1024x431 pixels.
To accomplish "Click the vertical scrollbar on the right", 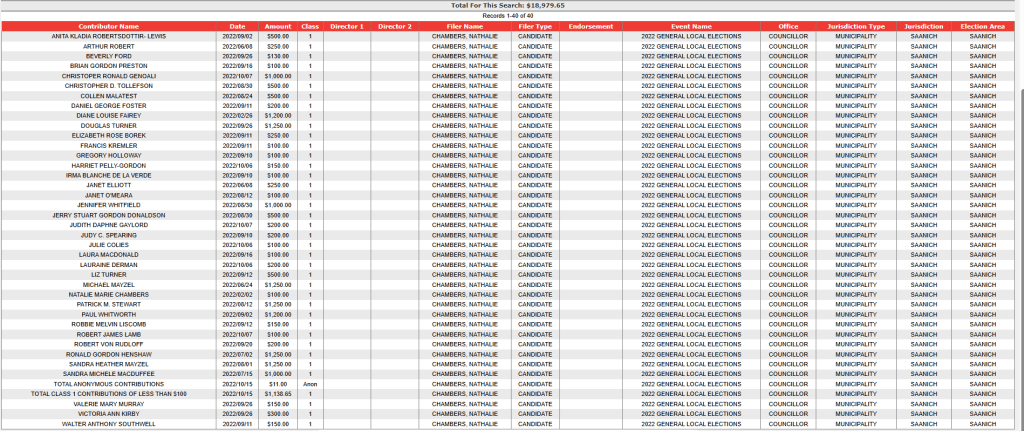I will [x=1019, y=200].
